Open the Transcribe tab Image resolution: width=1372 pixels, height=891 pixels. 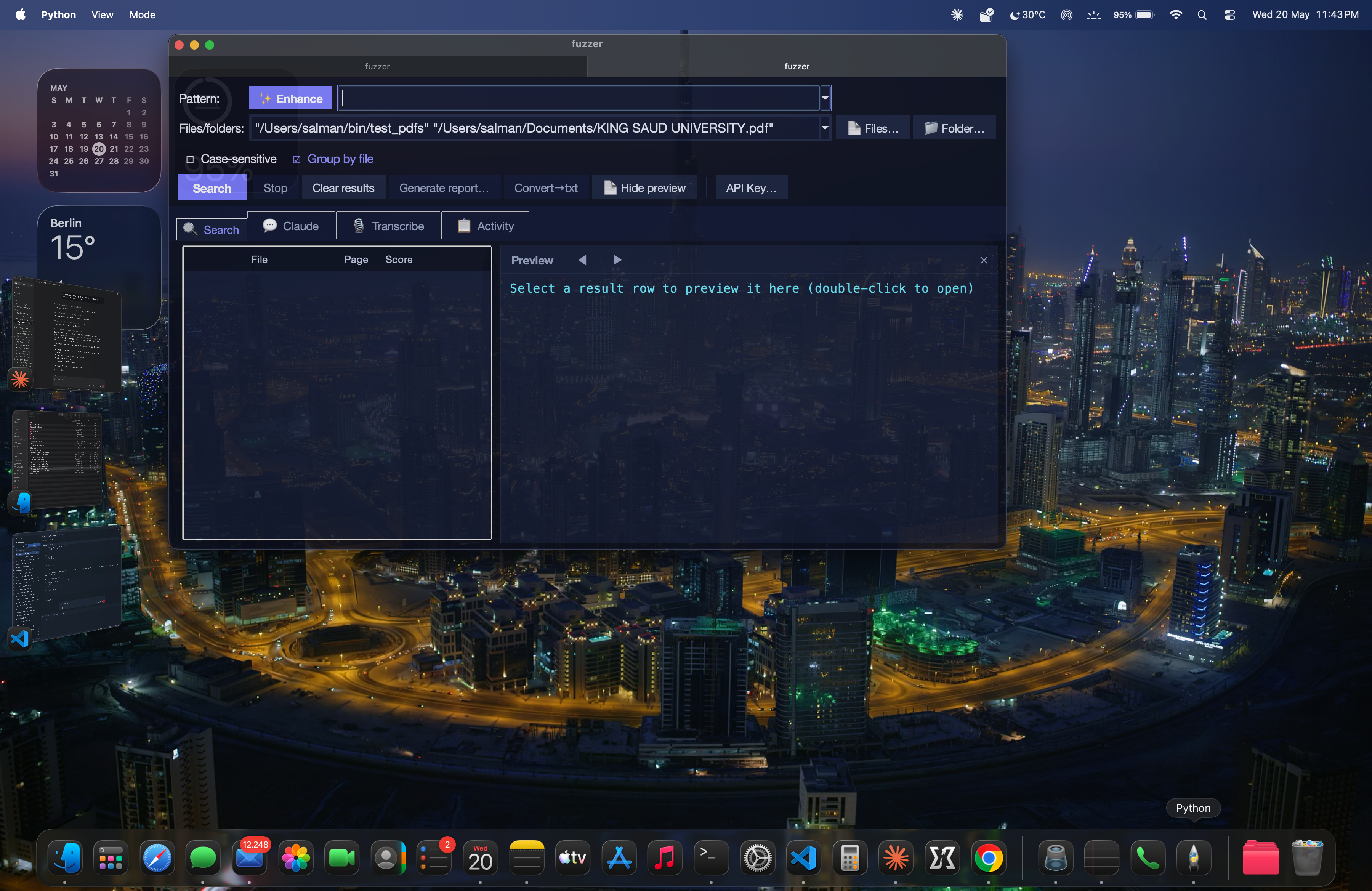(388, 226)
